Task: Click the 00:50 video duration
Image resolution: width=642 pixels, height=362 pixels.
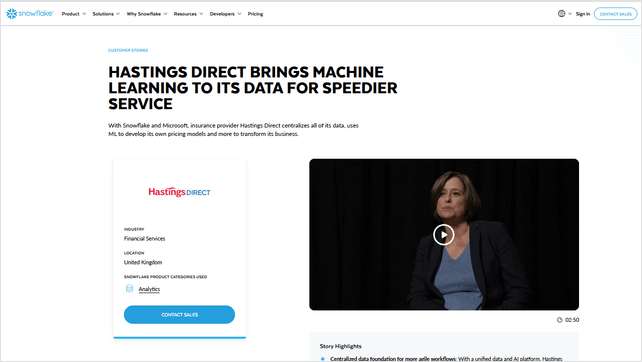Action: pos(572,320)
